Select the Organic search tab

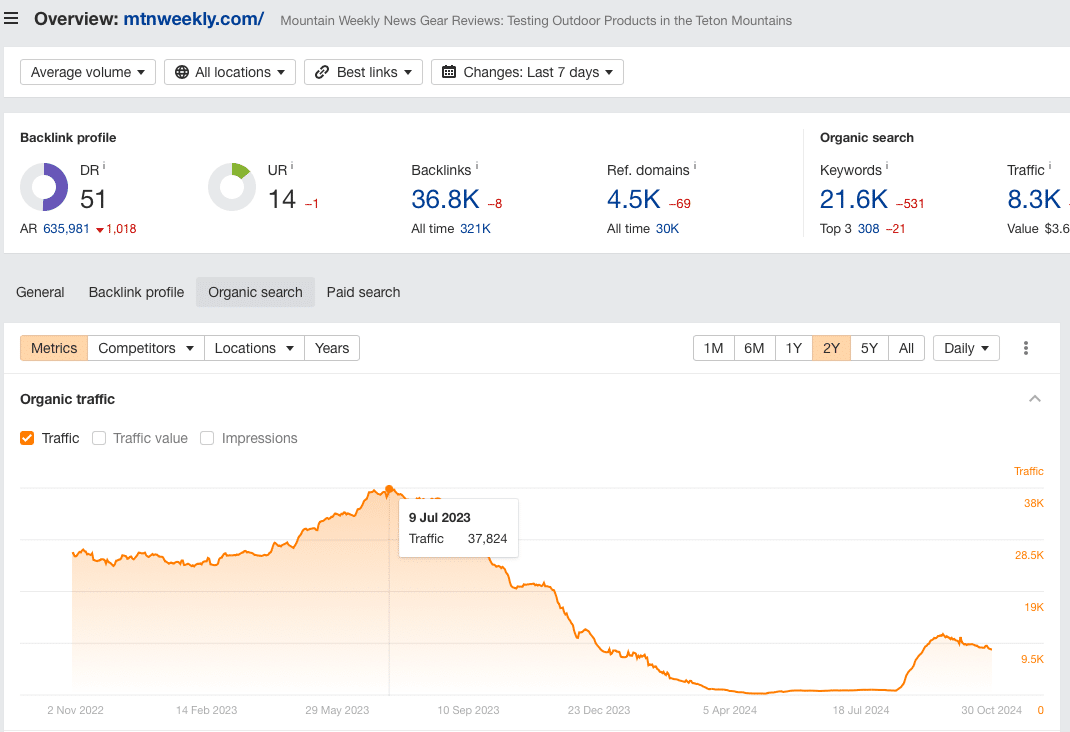pos(255,292)
